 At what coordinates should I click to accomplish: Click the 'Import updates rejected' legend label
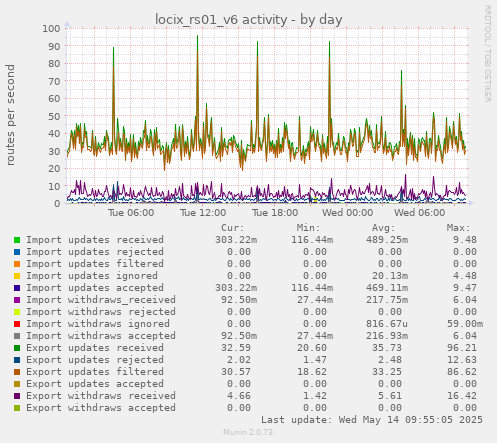point(95,252)
